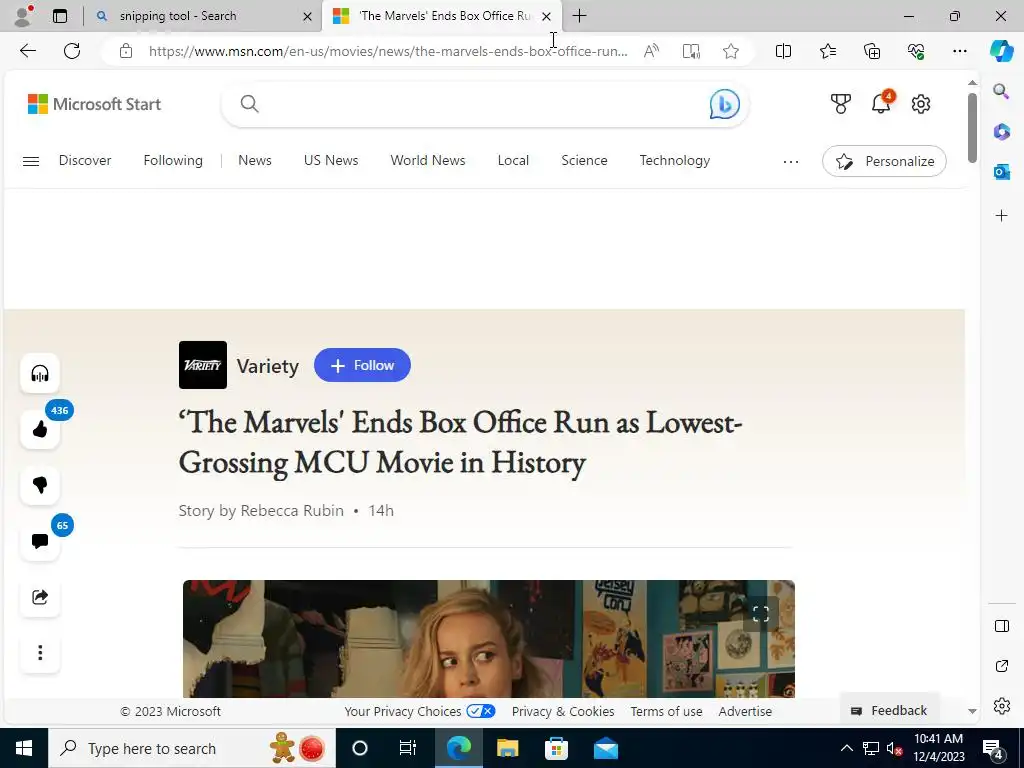Viewport: 1024px width, 768px height.
Task: Open the tab actions menu icon
Action: [60, 16]
